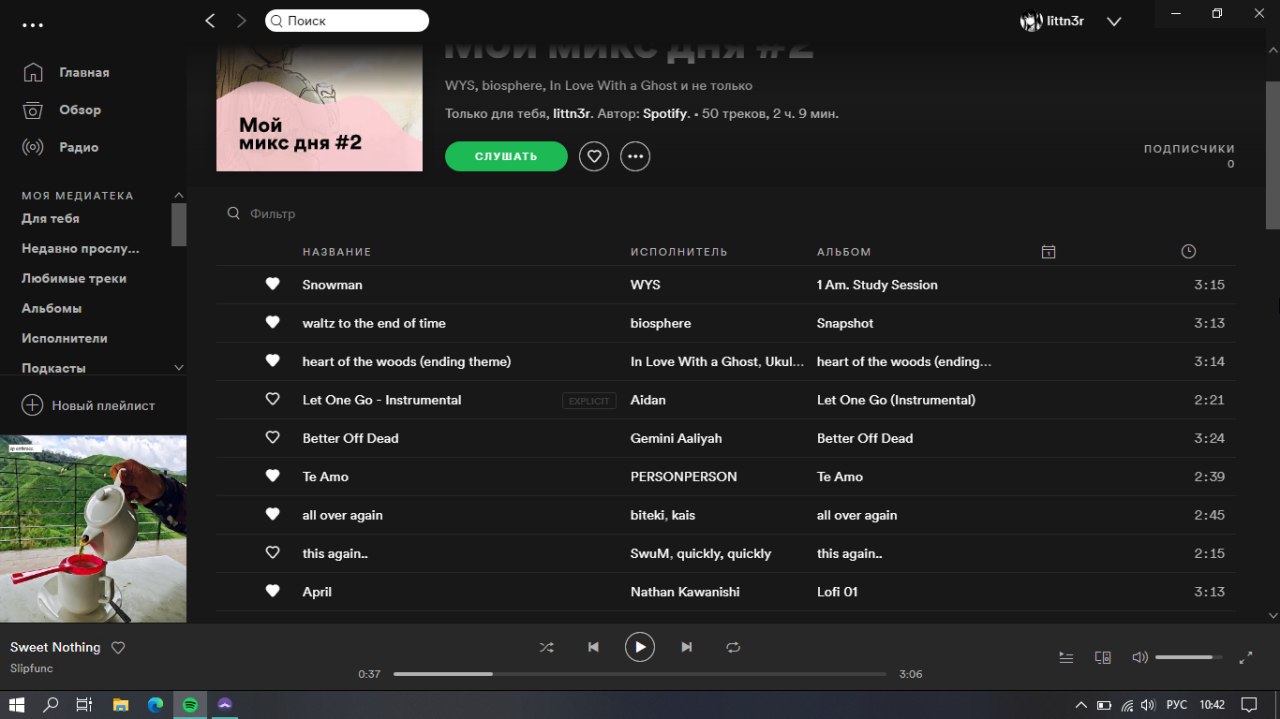Sort by the duration clock icon
Viewport: 1280px width, 719px height.
coord(1188,252)
